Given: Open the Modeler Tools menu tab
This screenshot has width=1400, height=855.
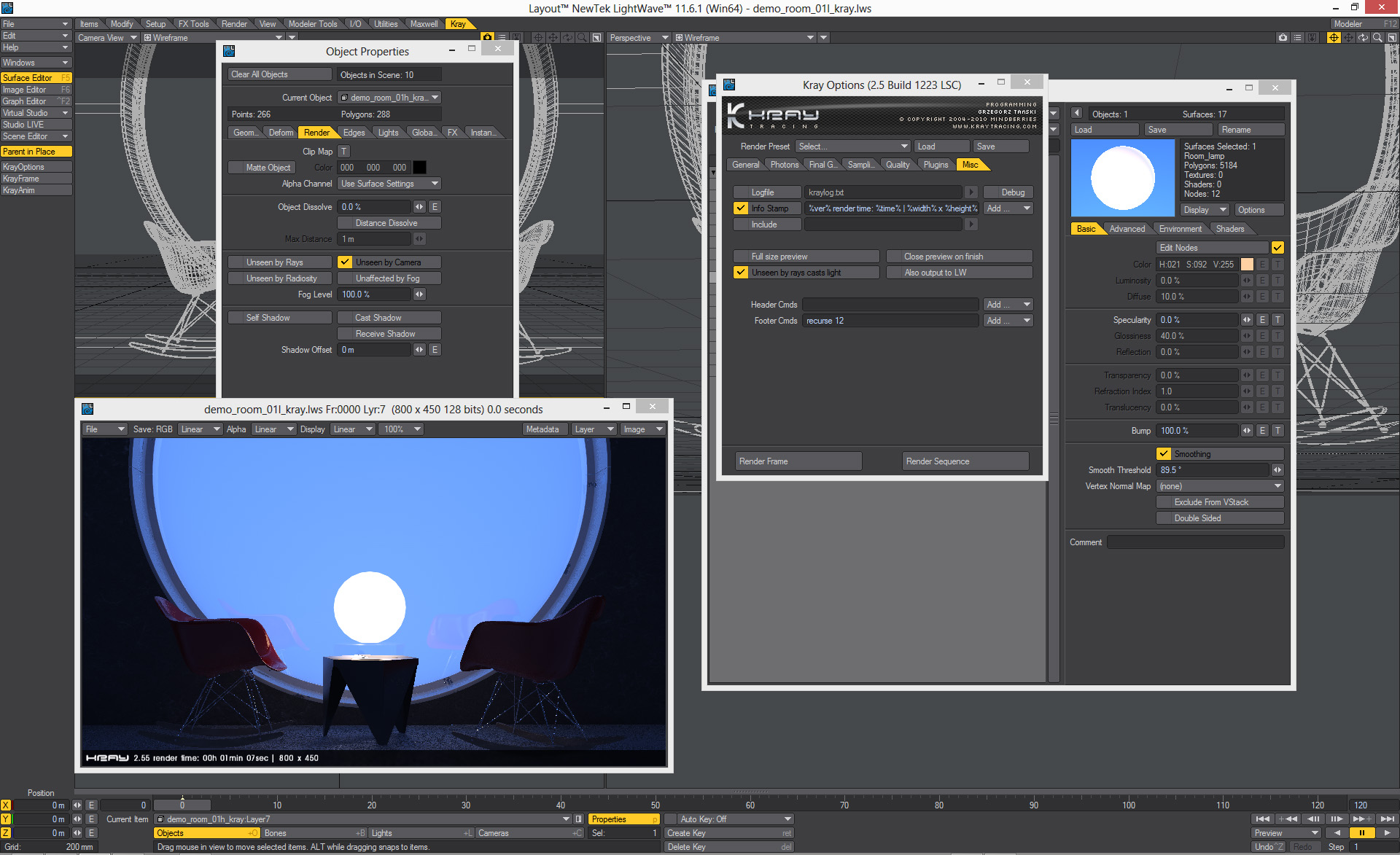Looking at the screenshot, I should [312, 24].
